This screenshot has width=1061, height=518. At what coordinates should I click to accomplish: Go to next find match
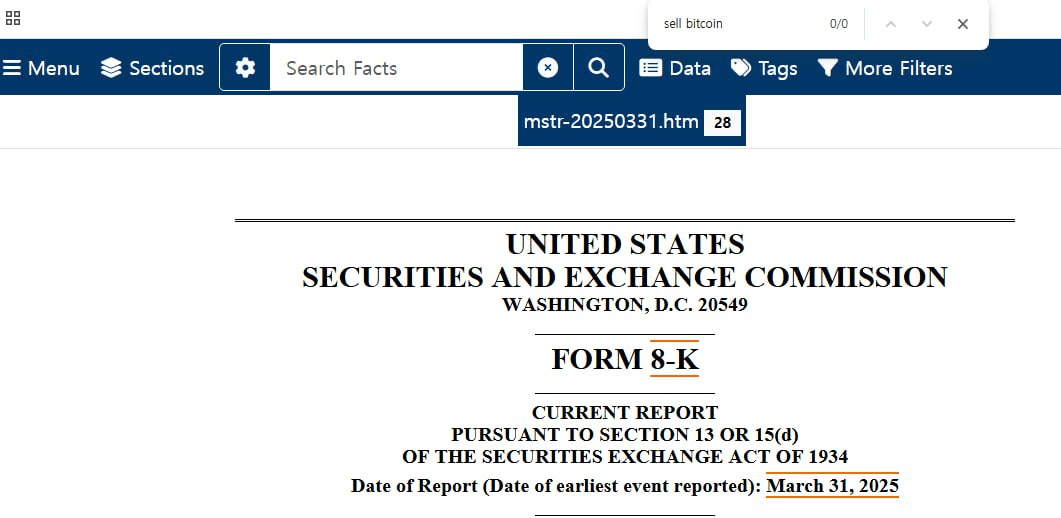point(927,24)
